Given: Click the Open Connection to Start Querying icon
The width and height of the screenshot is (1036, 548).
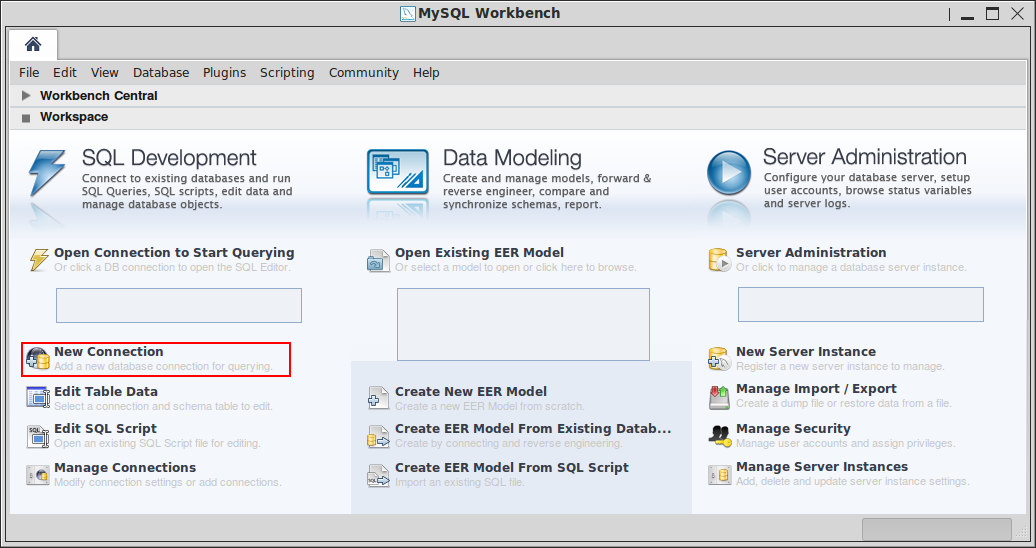Looking at the screenshot, I should [x=39, y=259].
